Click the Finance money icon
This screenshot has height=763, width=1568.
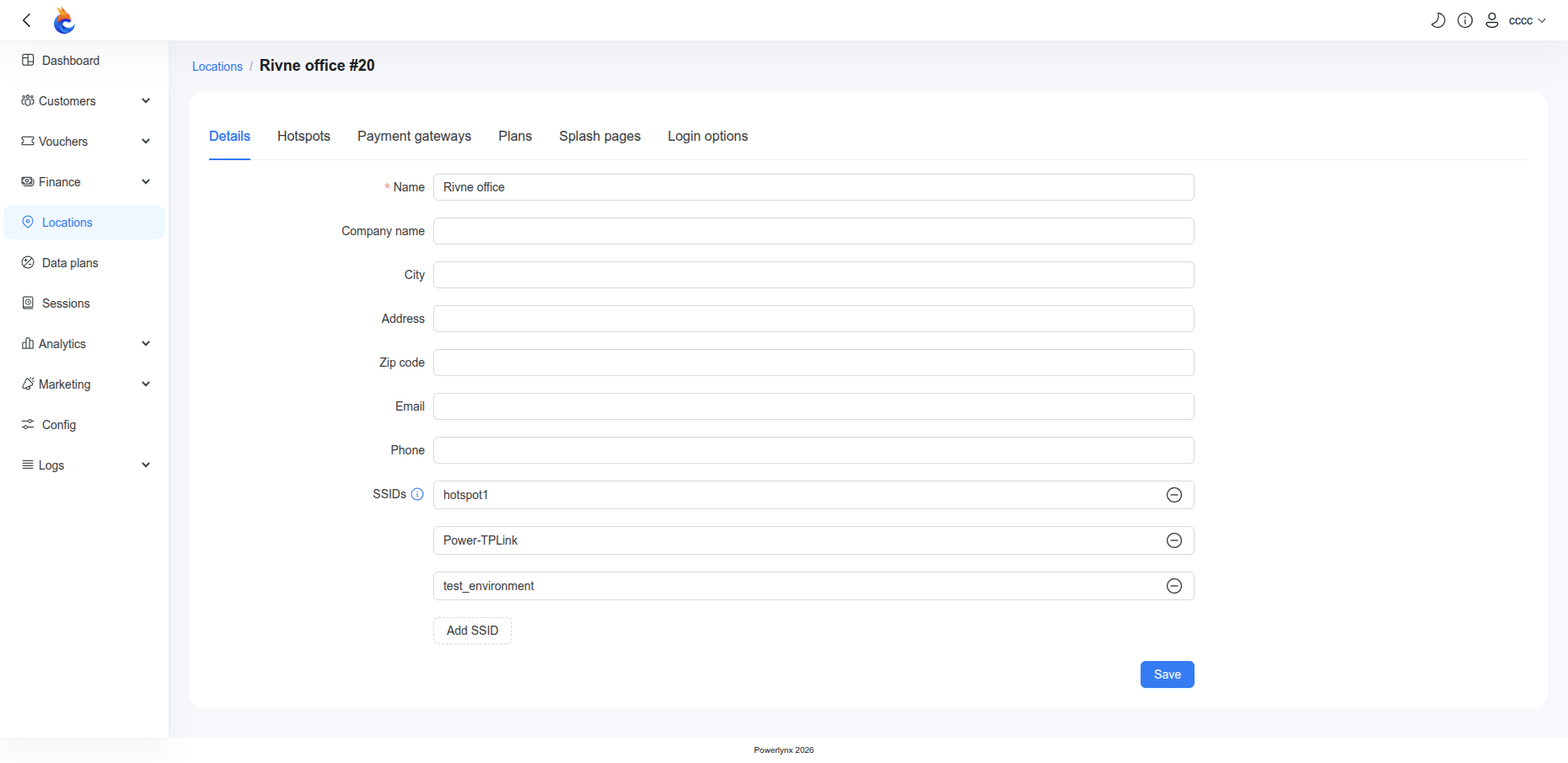28,181
